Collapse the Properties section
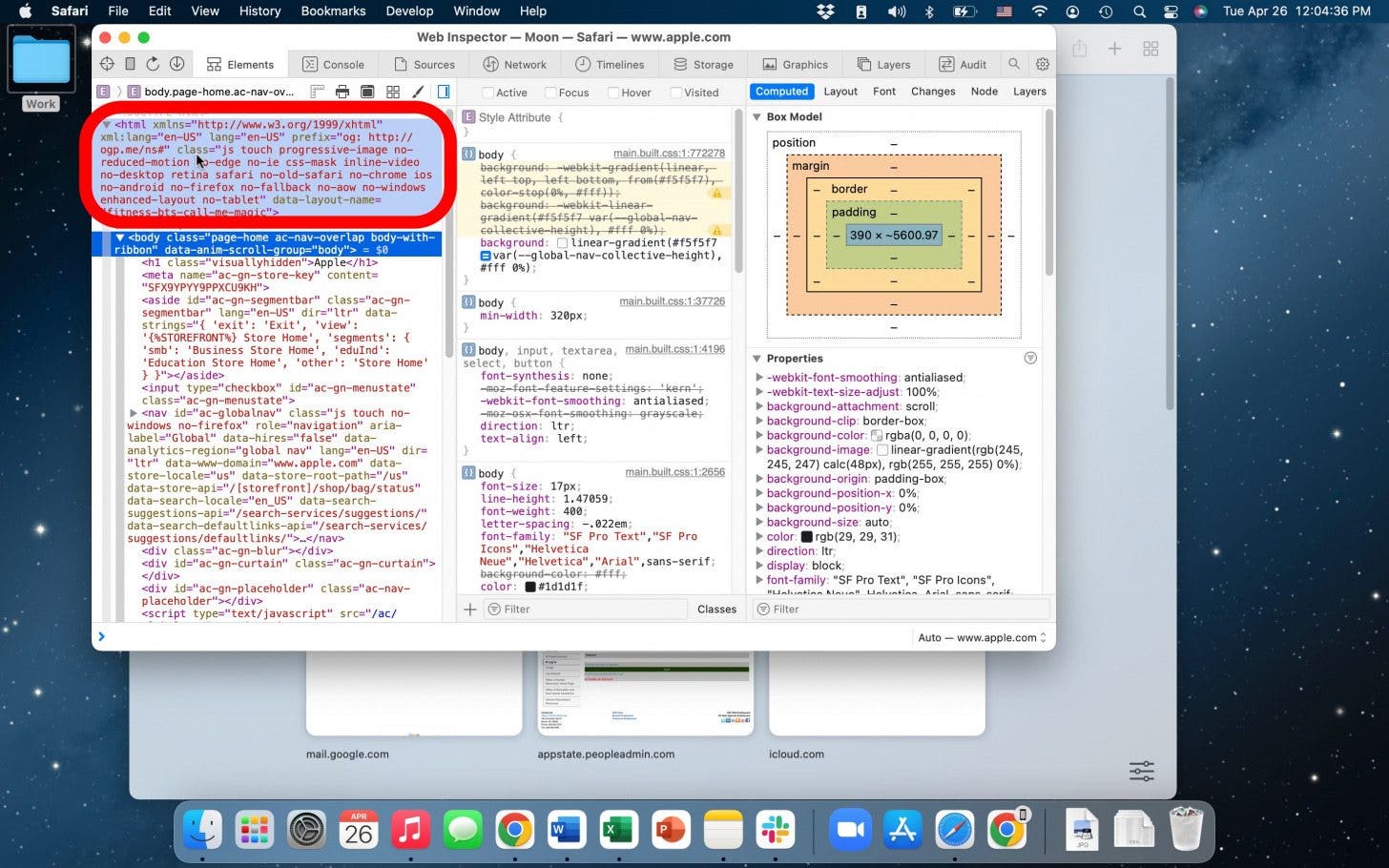The height and width of the screenshot is (868, 1389). 757,359
